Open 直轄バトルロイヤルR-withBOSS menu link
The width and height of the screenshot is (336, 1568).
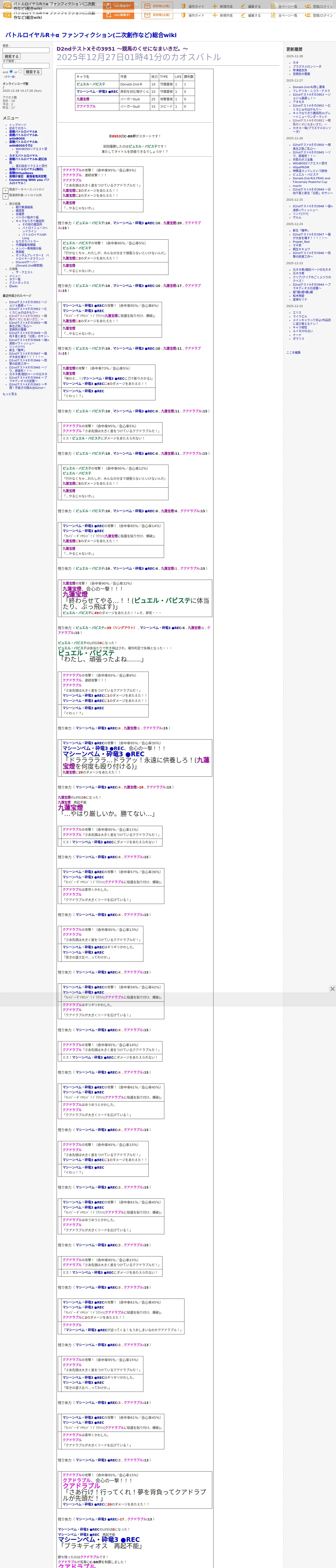[x=24, y=137]
